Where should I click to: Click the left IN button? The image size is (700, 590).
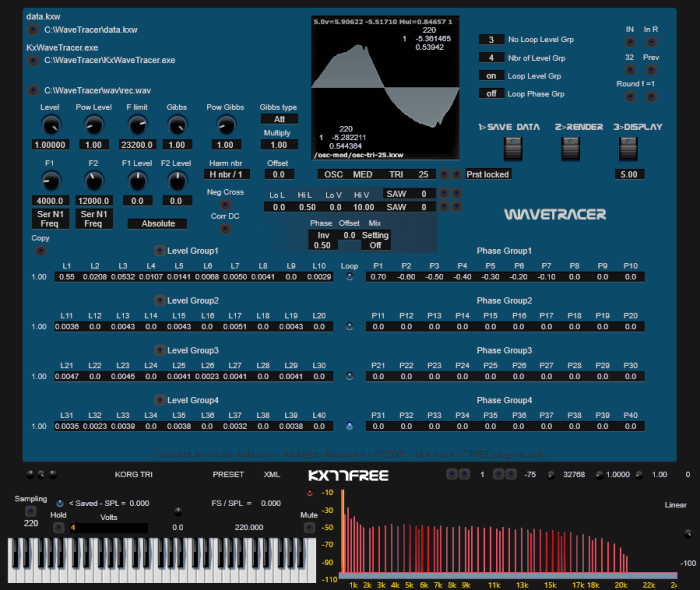click(x=630, y=42)
